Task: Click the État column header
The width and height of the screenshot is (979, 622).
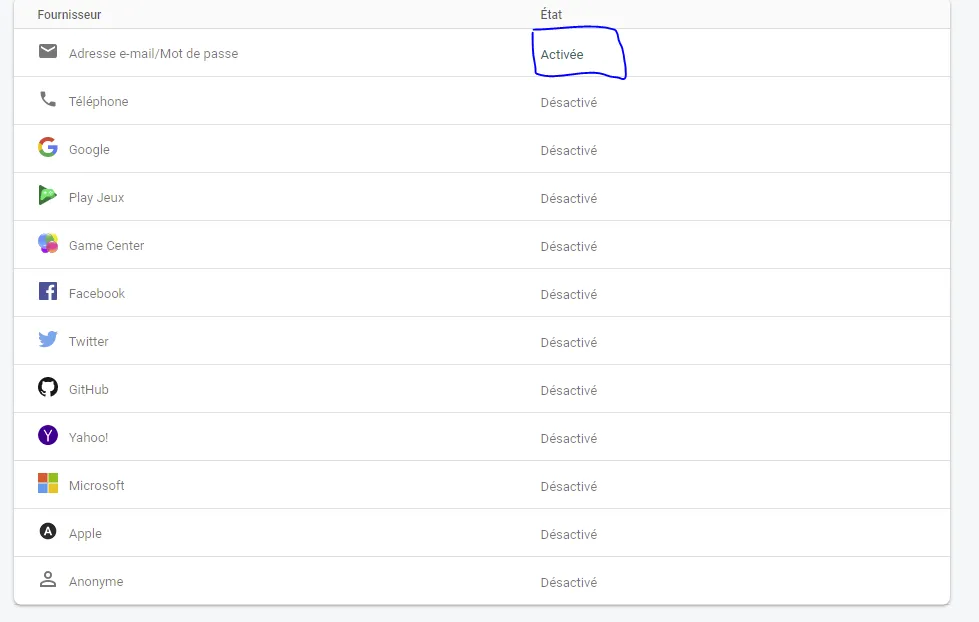Action: [x=551, y=15]
